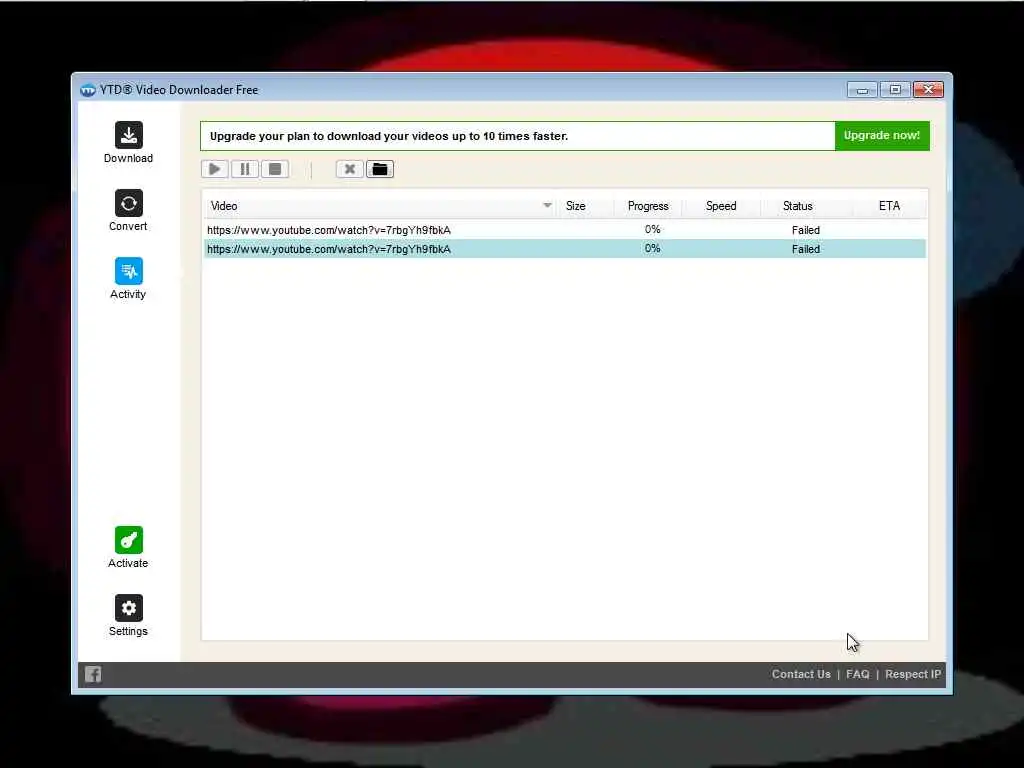Click the green Activate key icon

pyautogui.click(x=129, y=540)
